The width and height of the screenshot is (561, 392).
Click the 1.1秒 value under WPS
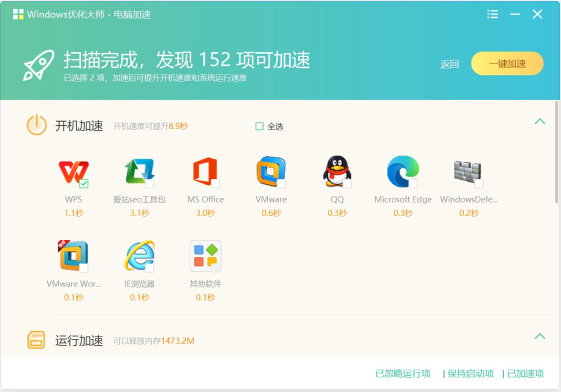tap(74, 213)
